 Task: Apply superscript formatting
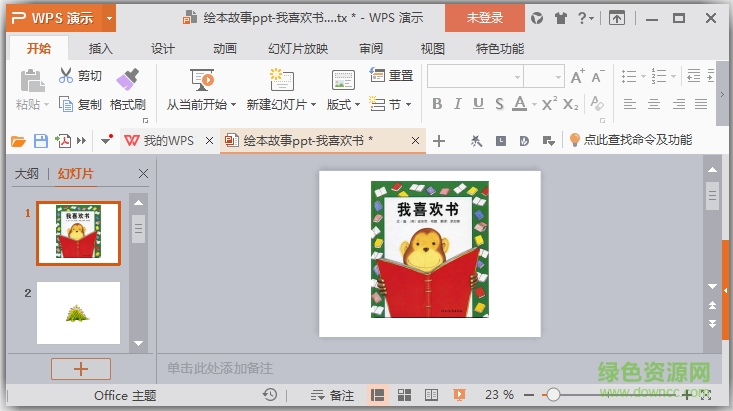(549, 103)
